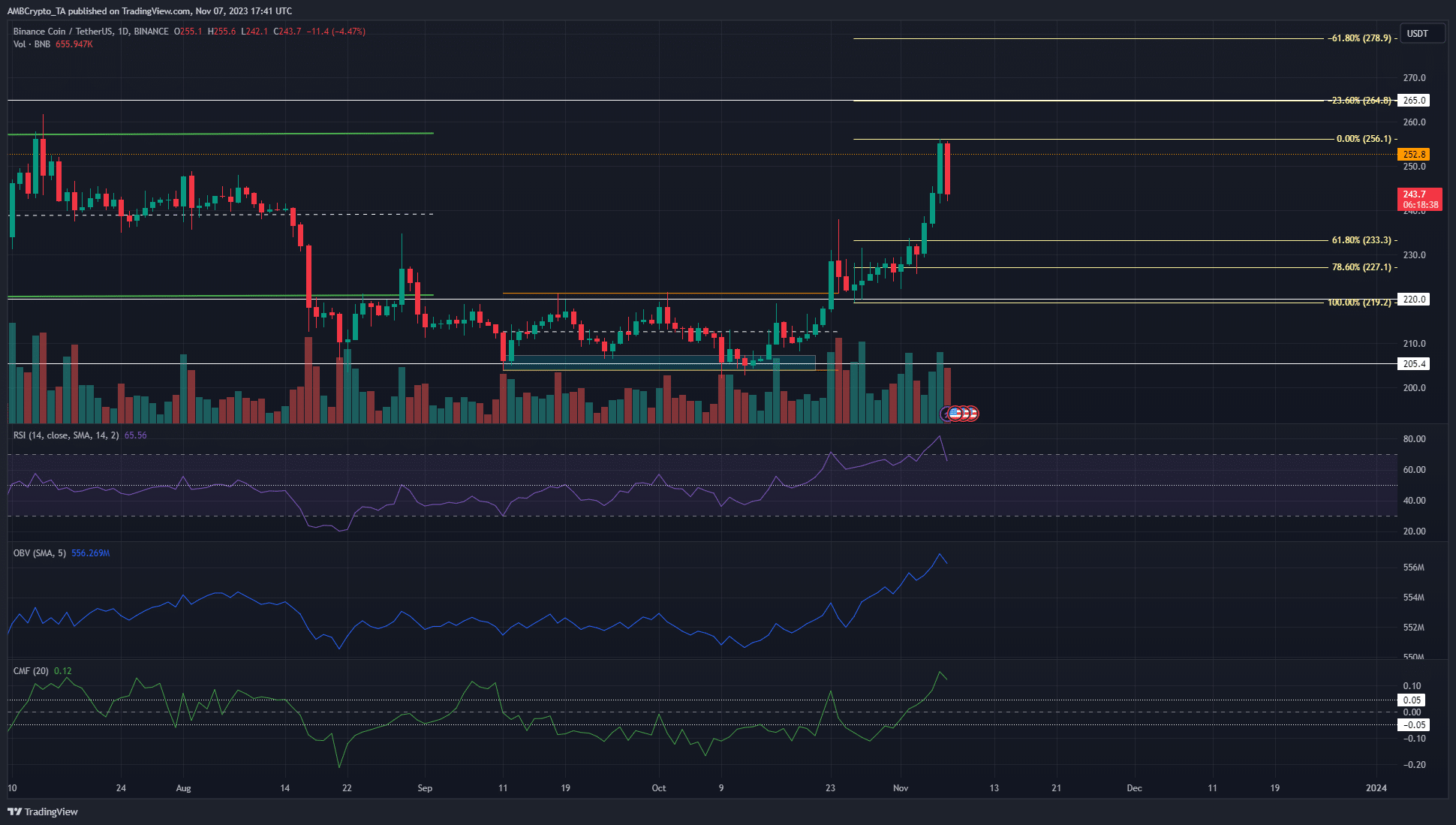Click the Vol · BNB indicator label
Viewport: 1456px width, 825px height.
pyautogui.click(x=32, y=44)
